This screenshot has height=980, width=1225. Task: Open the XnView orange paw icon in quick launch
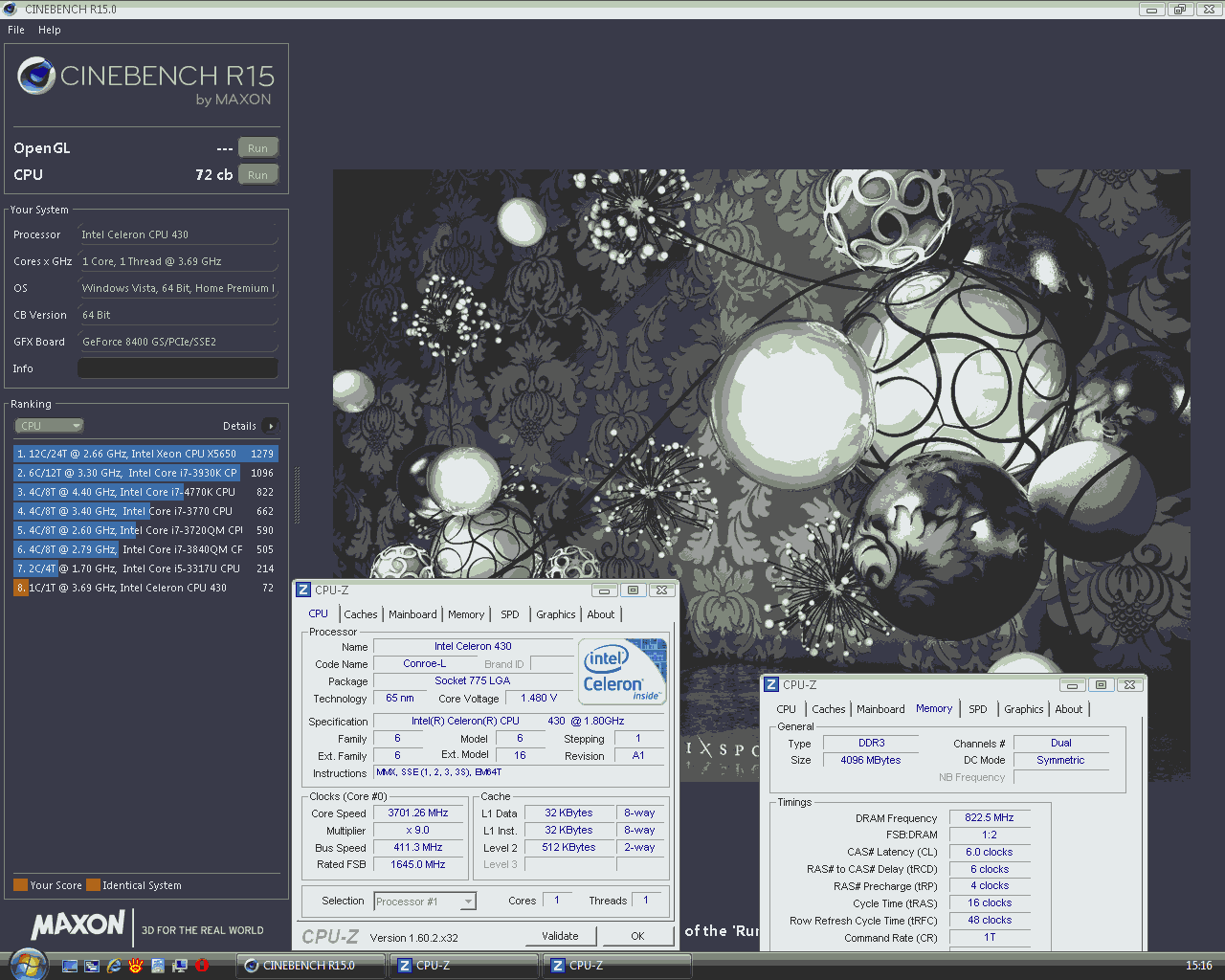(136, 966)
